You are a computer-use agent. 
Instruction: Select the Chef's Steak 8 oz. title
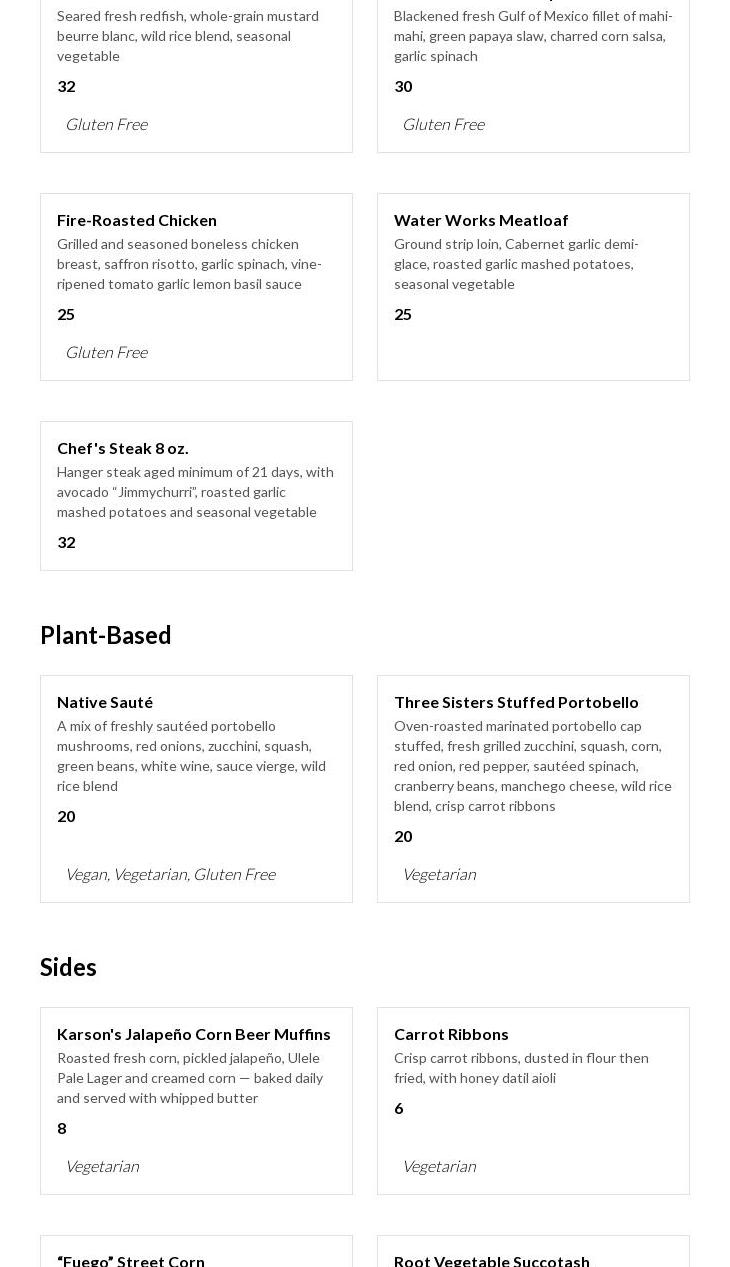[123, 448]
